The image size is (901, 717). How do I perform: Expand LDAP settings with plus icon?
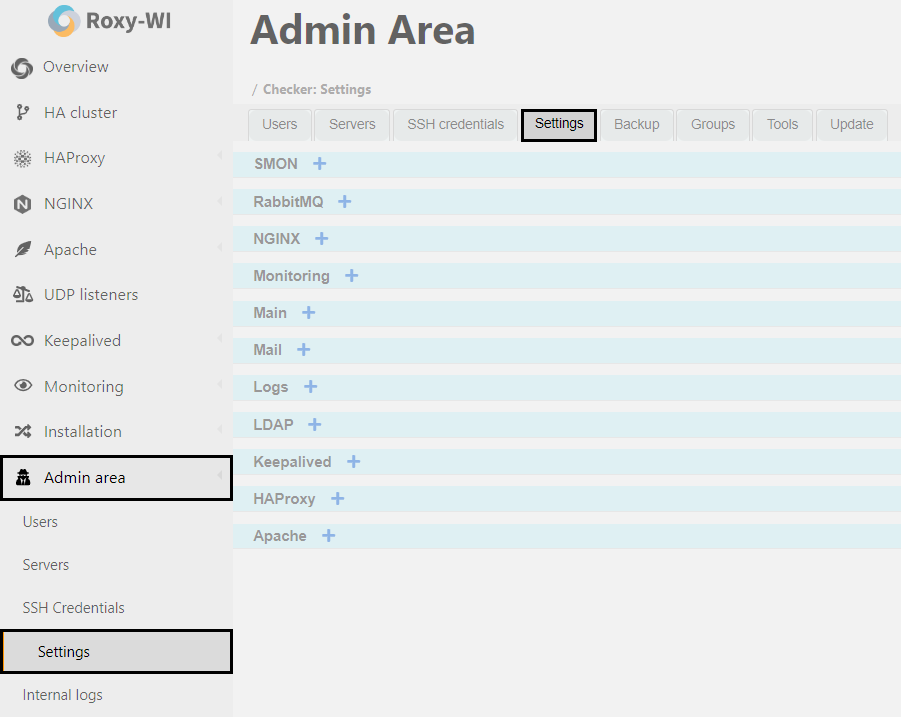314,425
